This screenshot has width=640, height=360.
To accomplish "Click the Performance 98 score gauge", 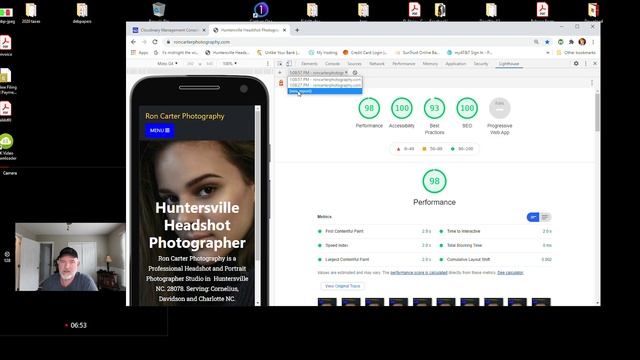I will pos(369,108).
